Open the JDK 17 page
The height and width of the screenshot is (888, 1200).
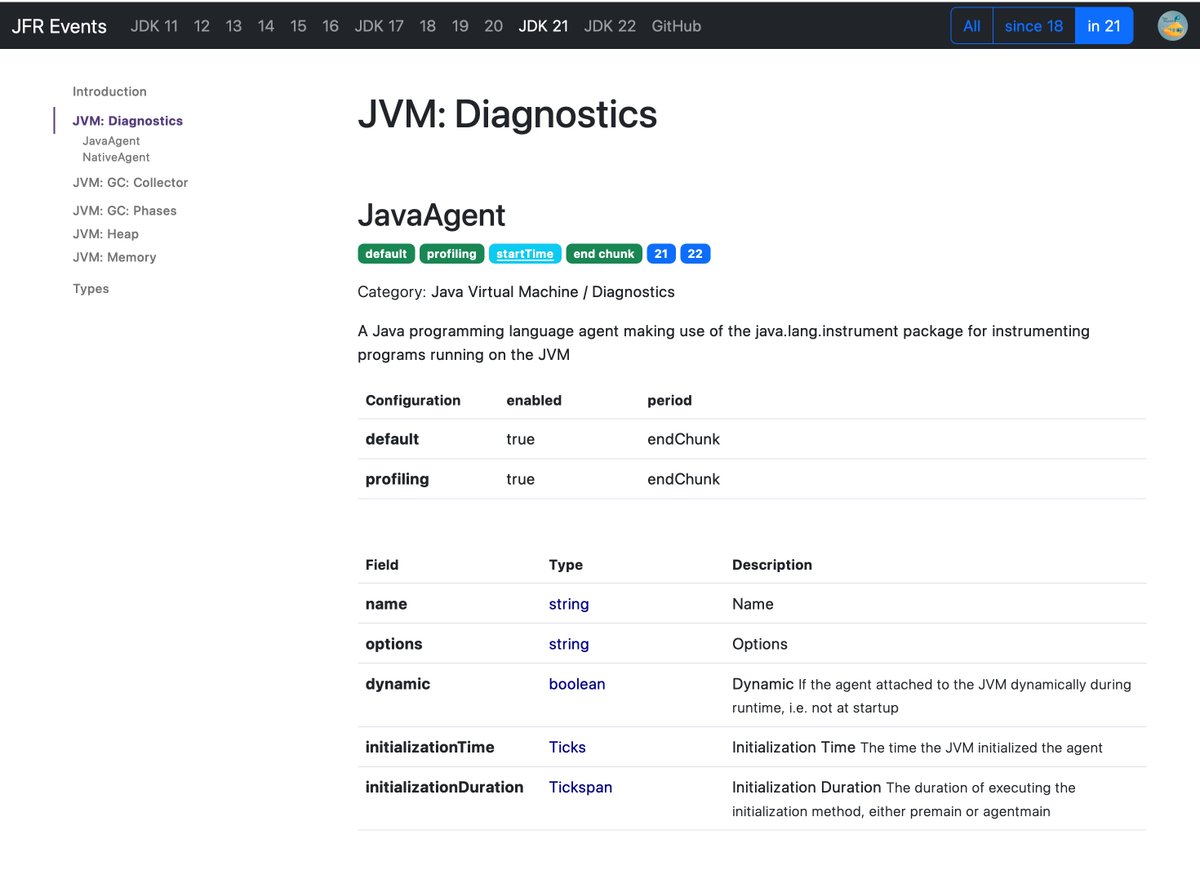tap(379, 26)
